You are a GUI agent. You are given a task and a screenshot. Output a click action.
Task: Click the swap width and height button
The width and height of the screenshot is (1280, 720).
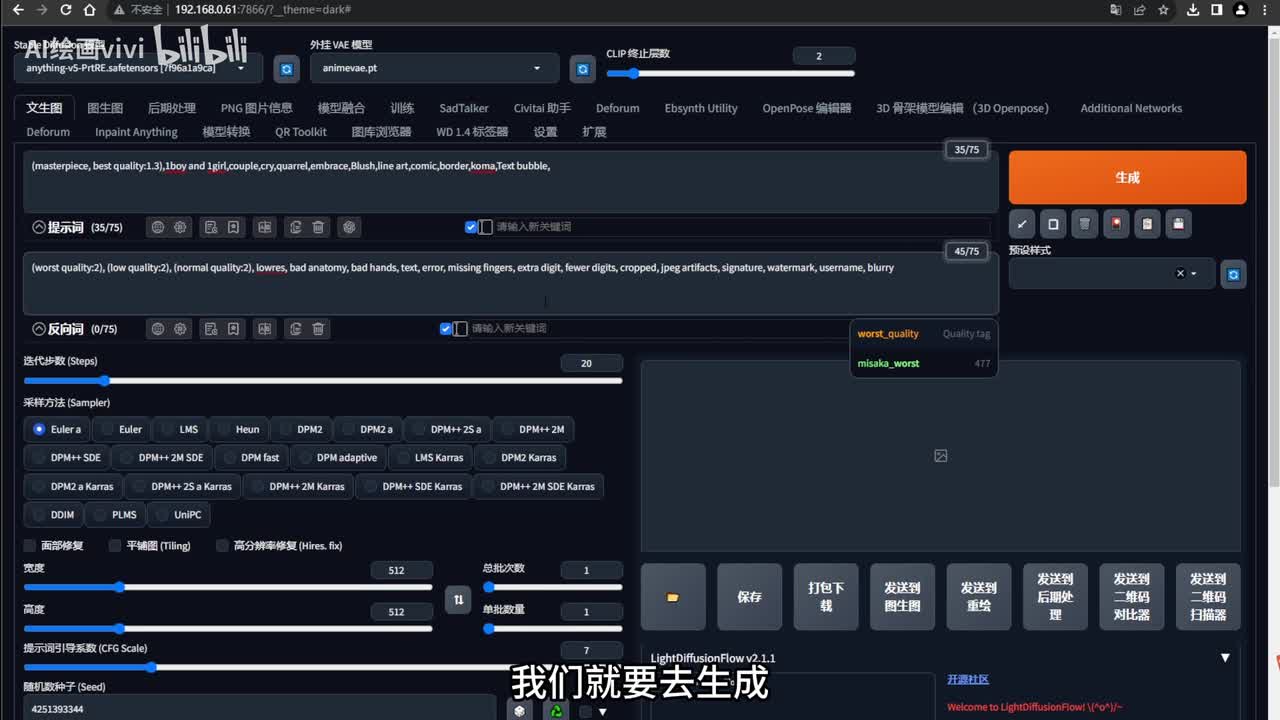pyautogui.click(x=458, y=599)
